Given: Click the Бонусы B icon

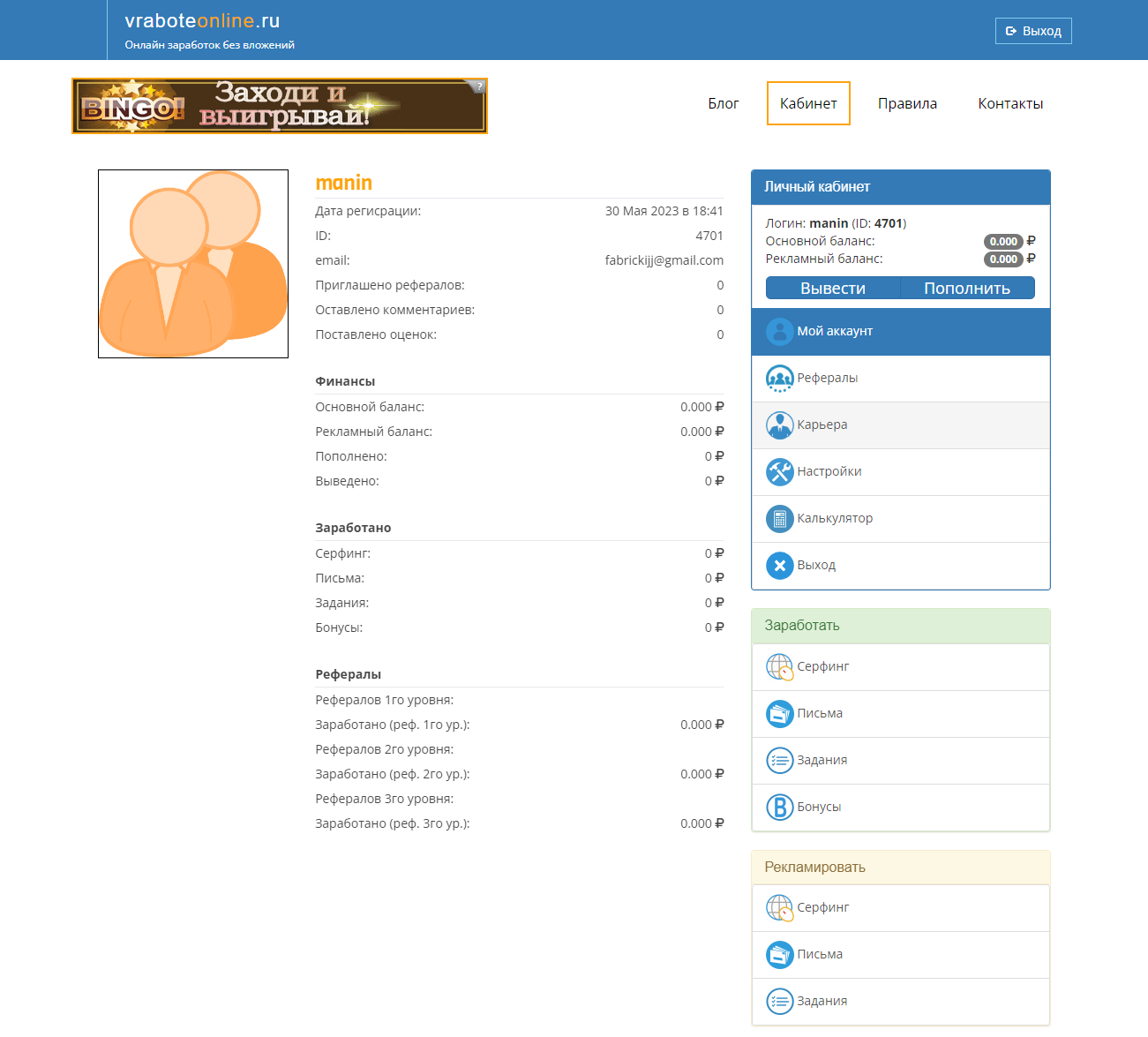Looking at the screenshot, I should tap(779, 808).
